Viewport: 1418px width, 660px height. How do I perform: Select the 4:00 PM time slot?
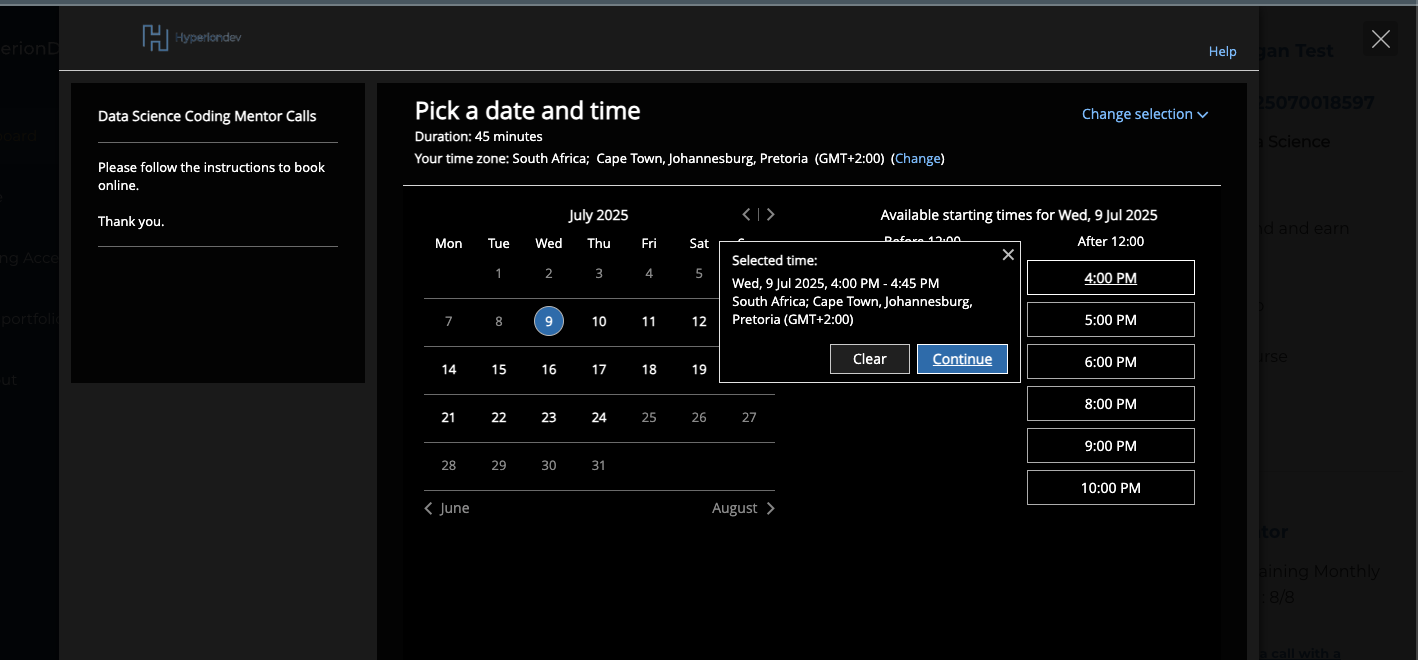(1110, 278)
